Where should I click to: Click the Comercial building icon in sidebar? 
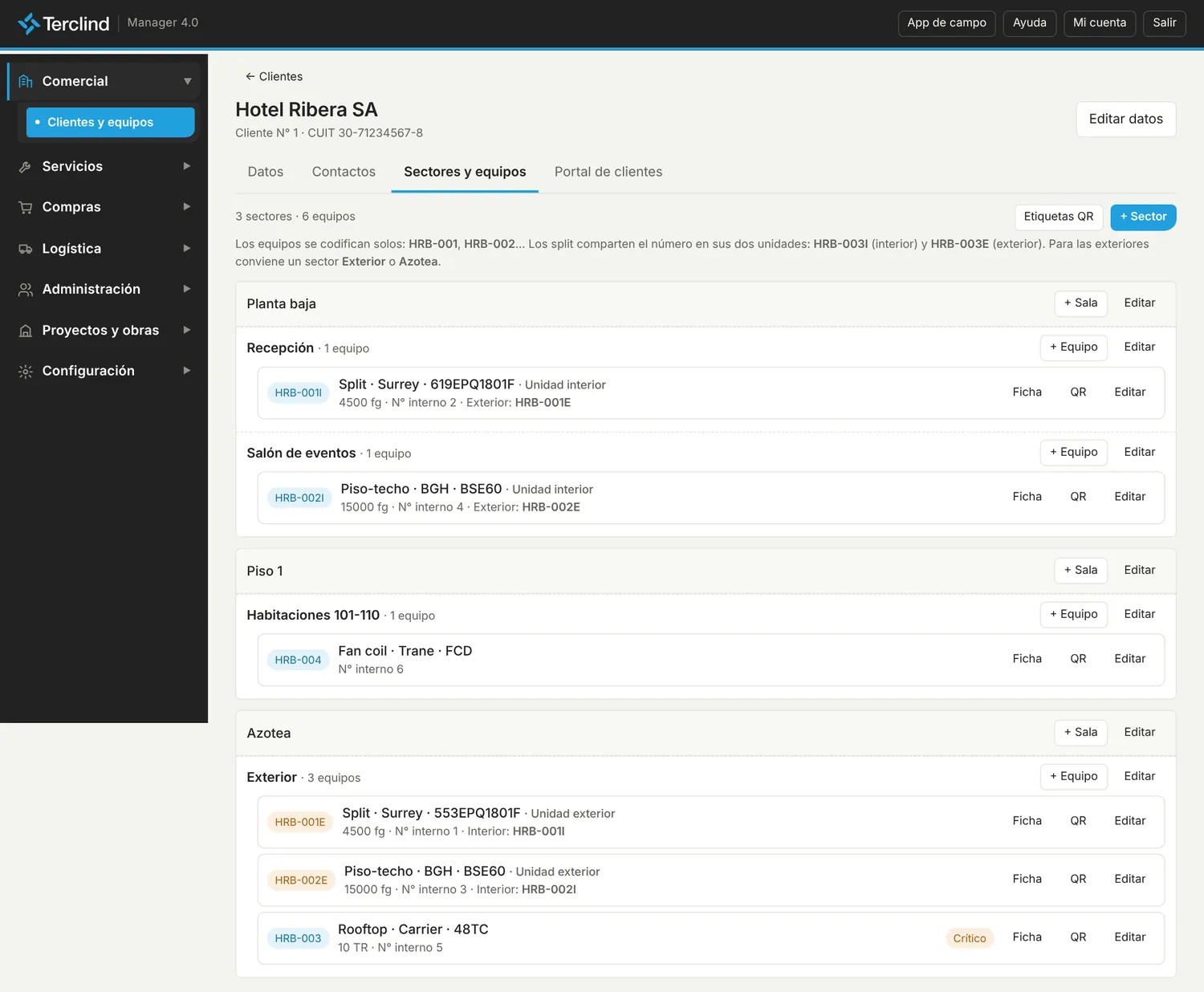(26, 81)
